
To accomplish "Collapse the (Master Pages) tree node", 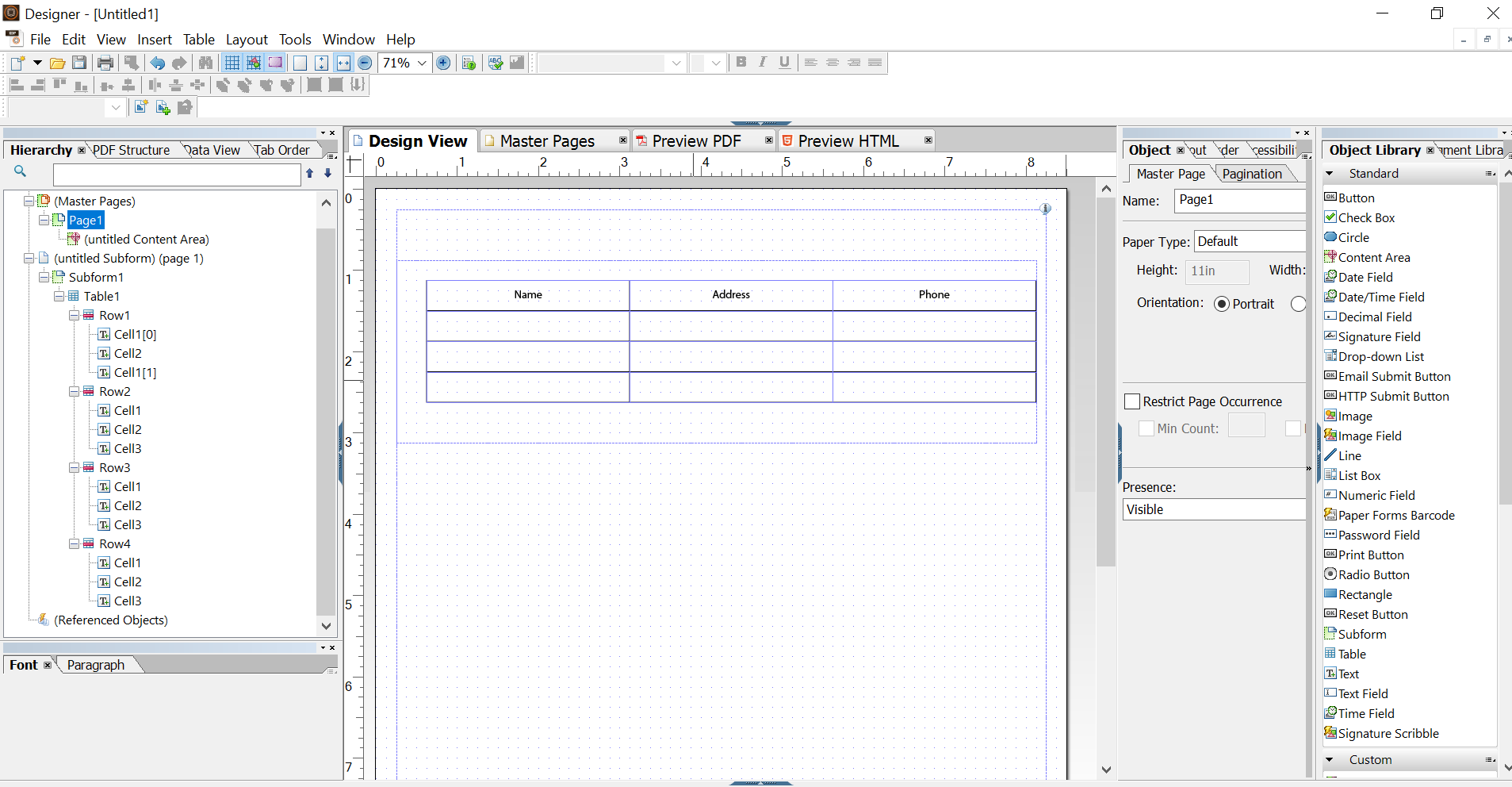I will pyautogui.click(x=29, y=201).
